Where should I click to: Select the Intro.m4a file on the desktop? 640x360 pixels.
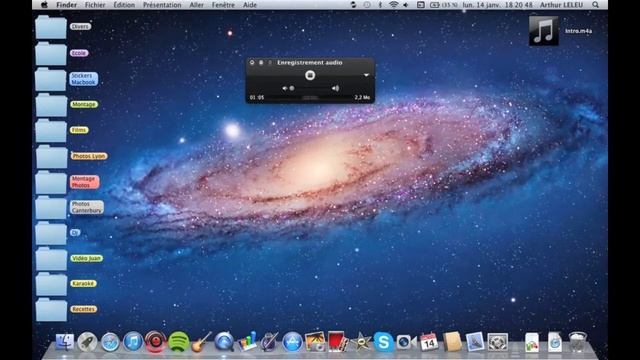(x=544, y=31)
